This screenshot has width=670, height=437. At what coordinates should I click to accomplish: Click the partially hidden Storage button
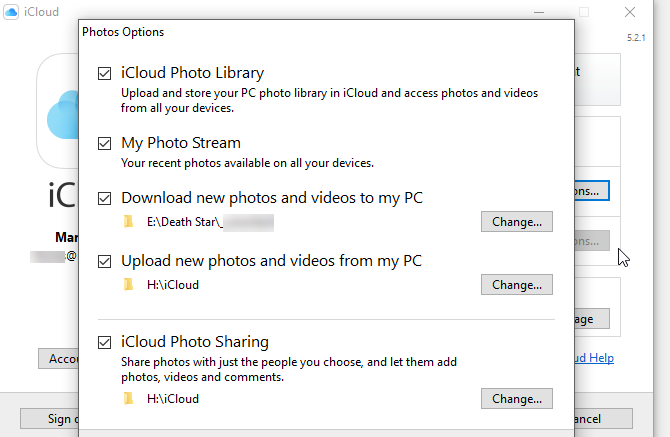[x=592, y=319]
